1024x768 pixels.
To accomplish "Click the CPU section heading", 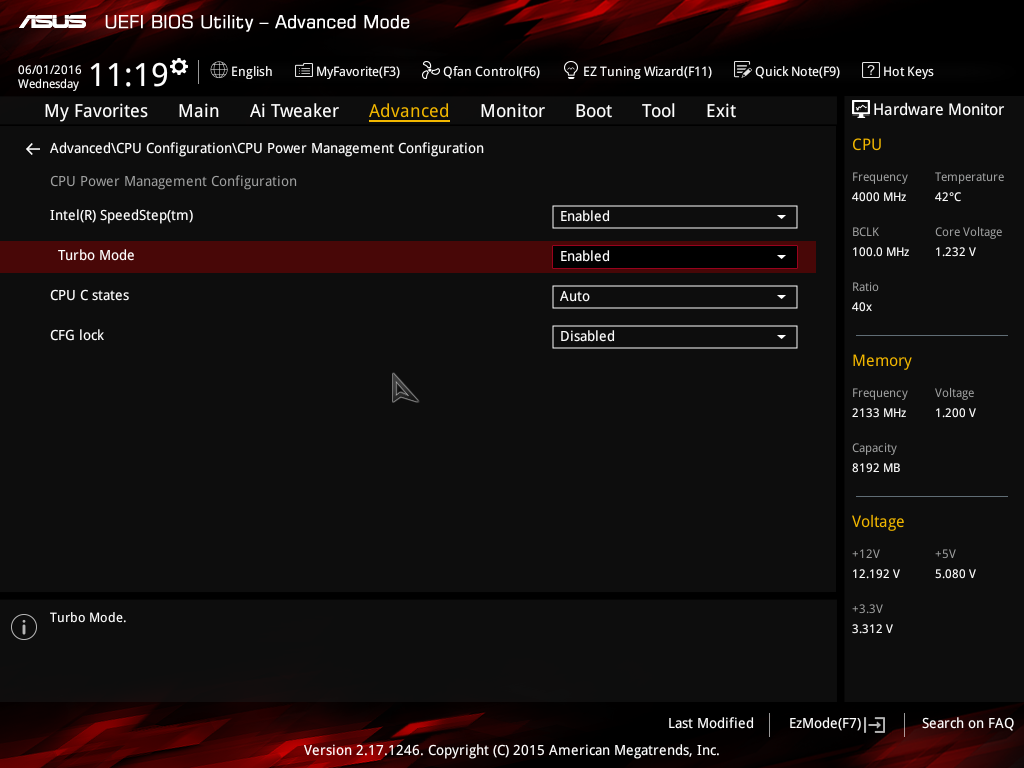I will [867, 144].
